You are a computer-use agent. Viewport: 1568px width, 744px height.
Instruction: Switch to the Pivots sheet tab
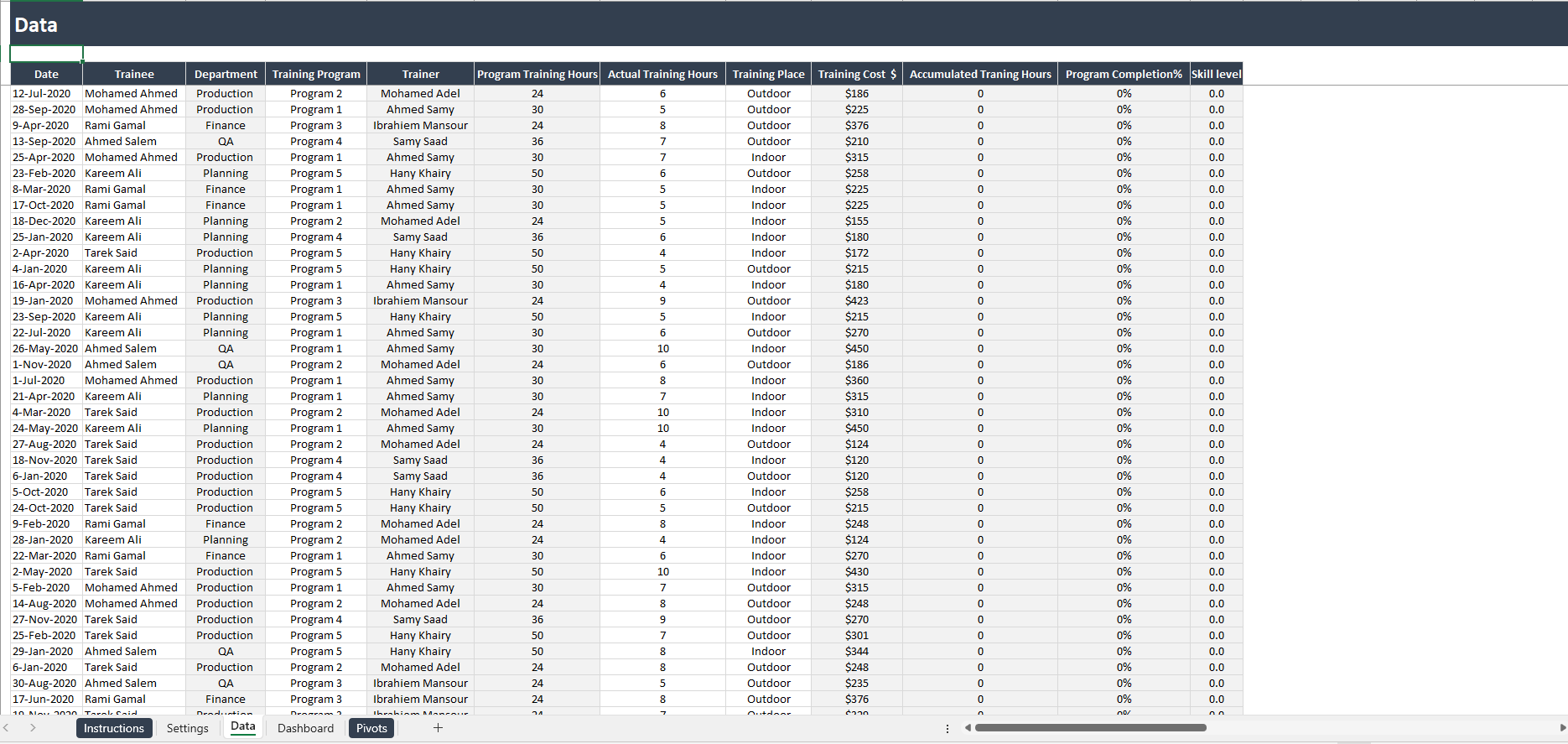click(371, 728)
